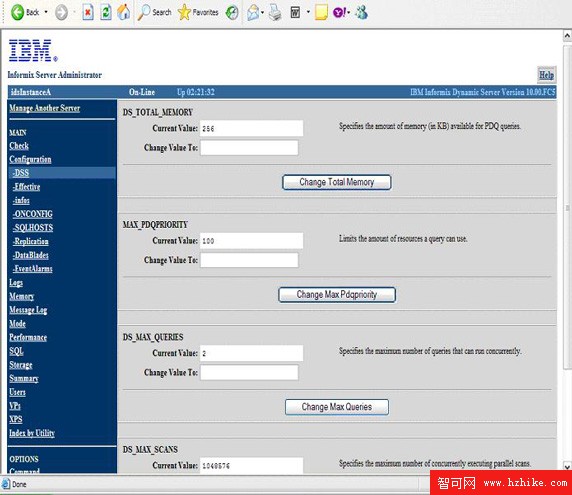Image resolution: width=572 pixels, height=495 pixels.
Task: Open the Logs sidebar link
Action: [16, 283]
